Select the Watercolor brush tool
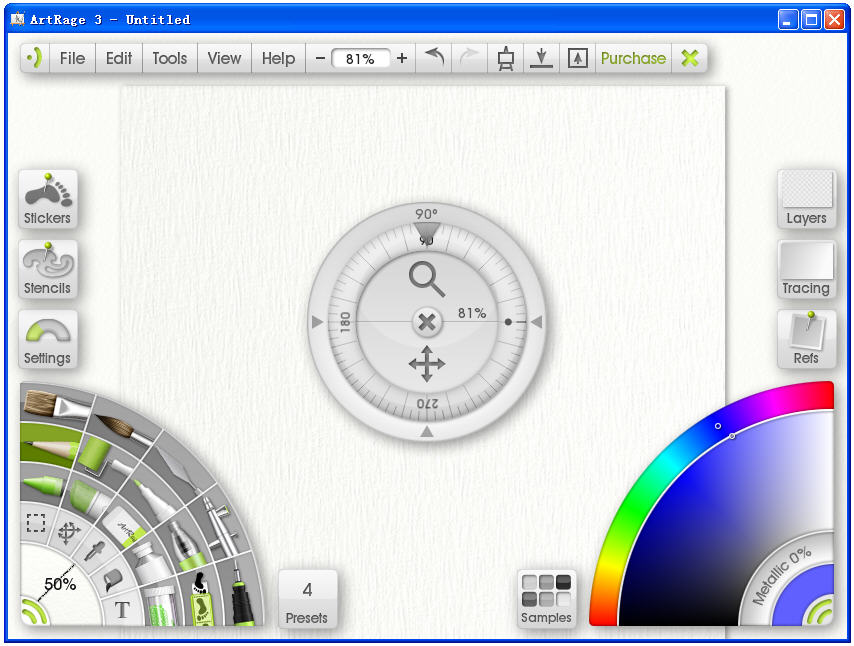This screenshot has width=854, height=646. click(123, 429)
